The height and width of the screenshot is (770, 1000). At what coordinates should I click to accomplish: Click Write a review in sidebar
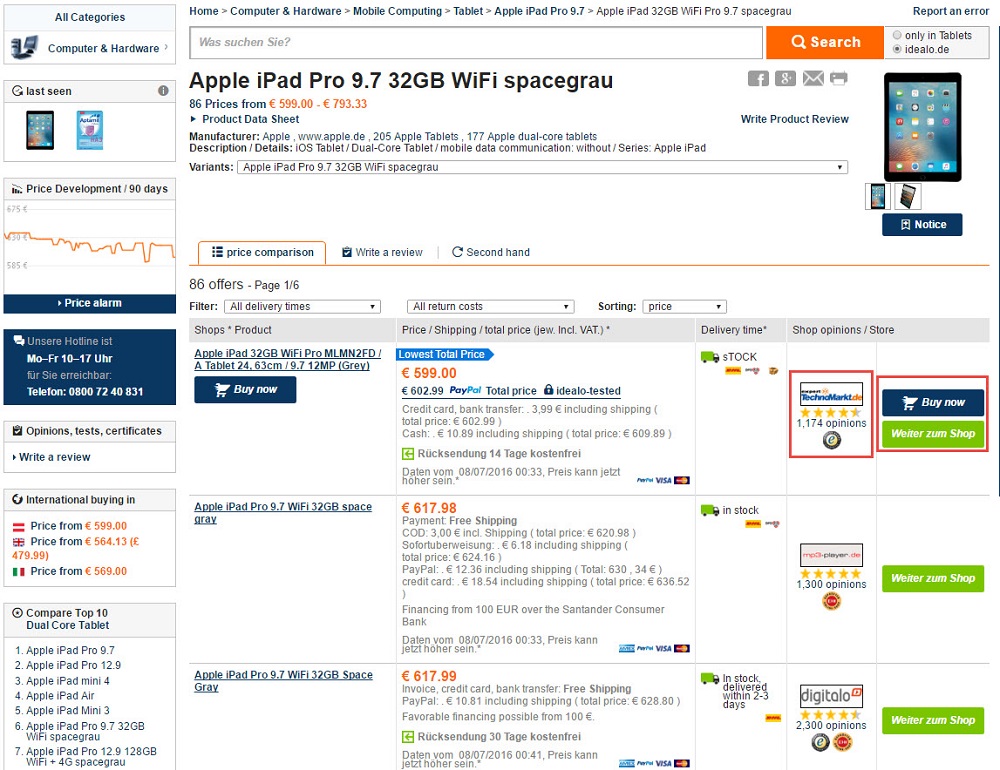coord(54,457)
